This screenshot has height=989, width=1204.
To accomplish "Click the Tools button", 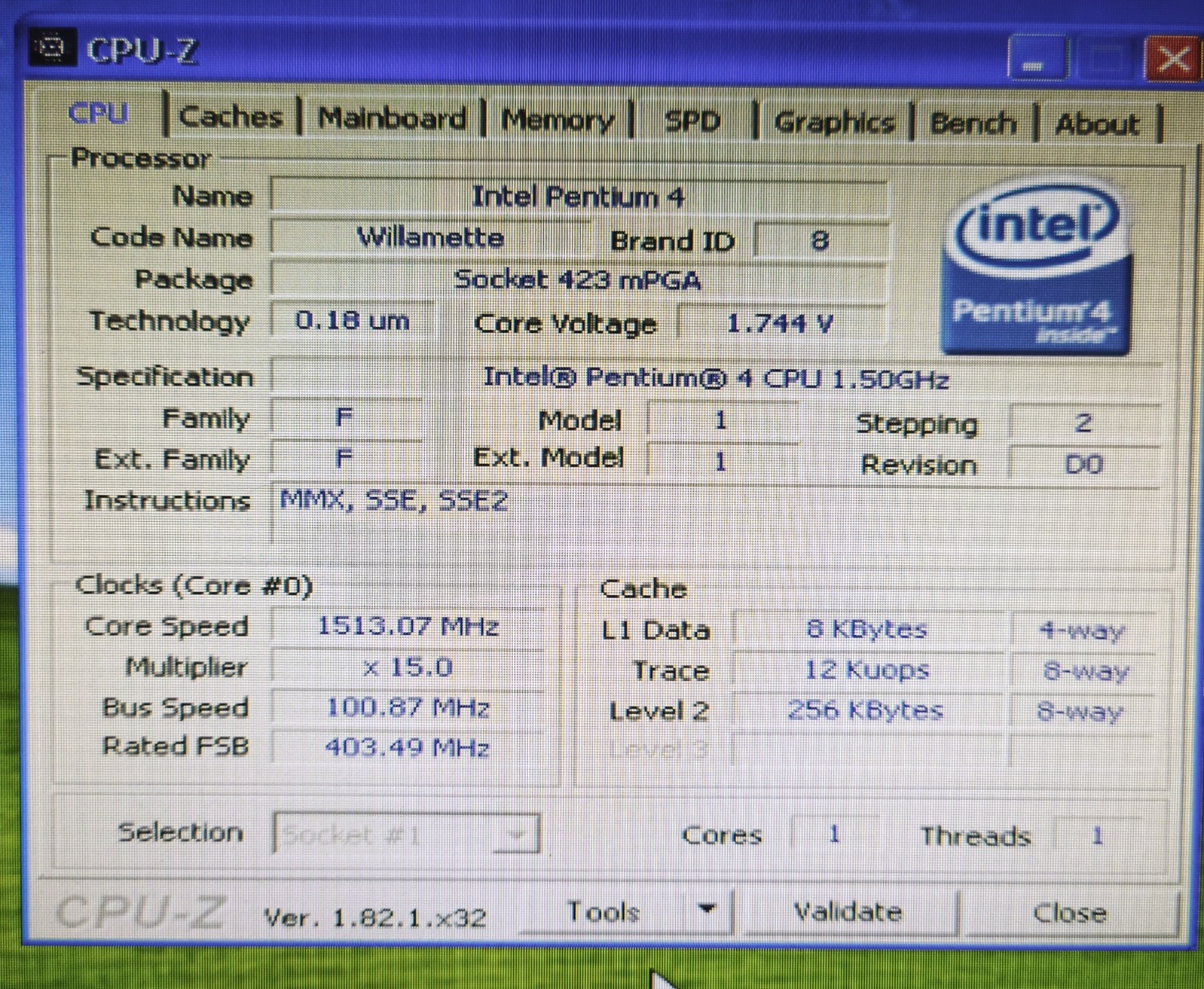I will pyautogui.click(x=603, y=912).
